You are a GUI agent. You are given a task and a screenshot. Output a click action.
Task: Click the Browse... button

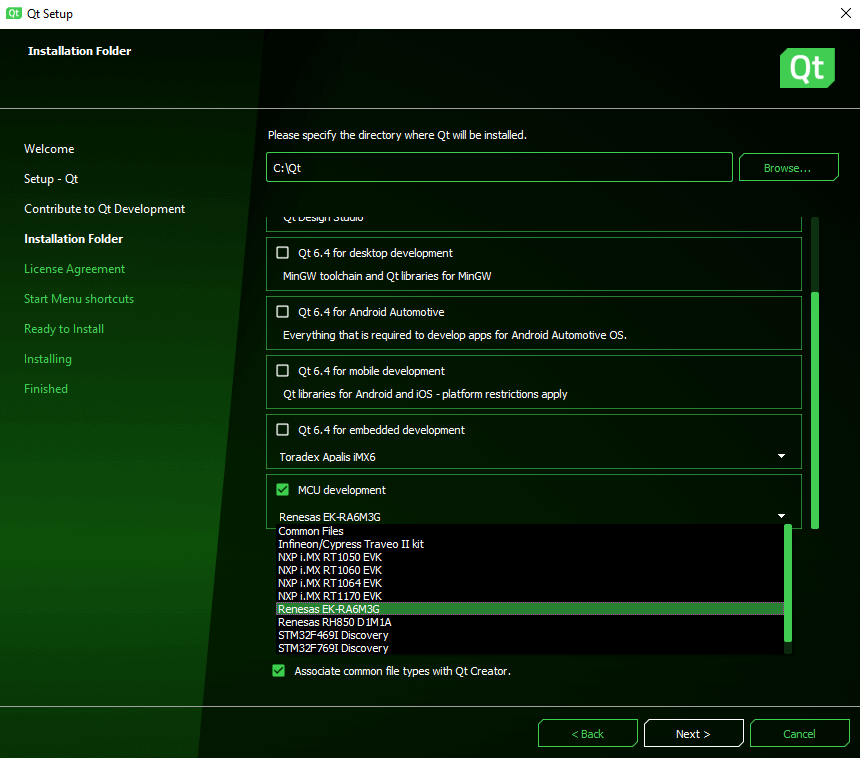[788, 168]
